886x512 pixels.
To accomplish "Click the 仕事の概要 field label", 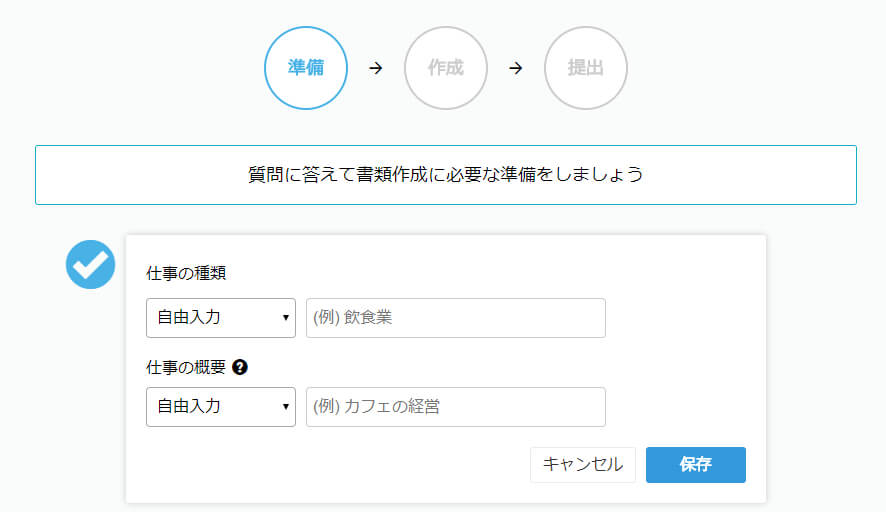I will 186,367.
